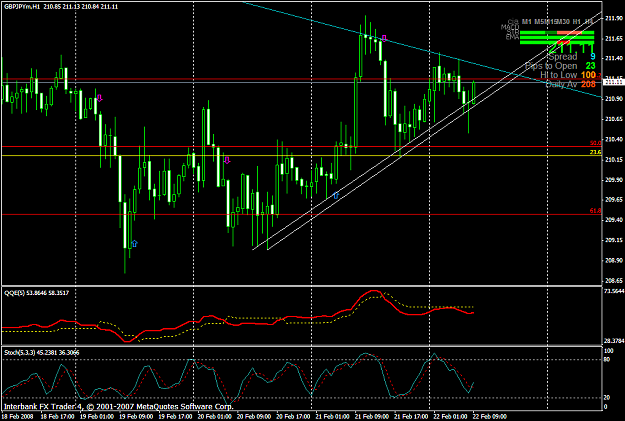This screenshot has height=421, width=625.
Task: Click the Stochastic 20 level label
Action: click(607, 397)
